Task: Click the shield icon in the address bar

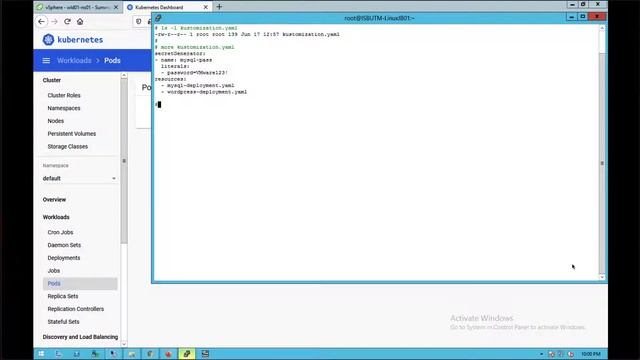Action: point(139,22)
